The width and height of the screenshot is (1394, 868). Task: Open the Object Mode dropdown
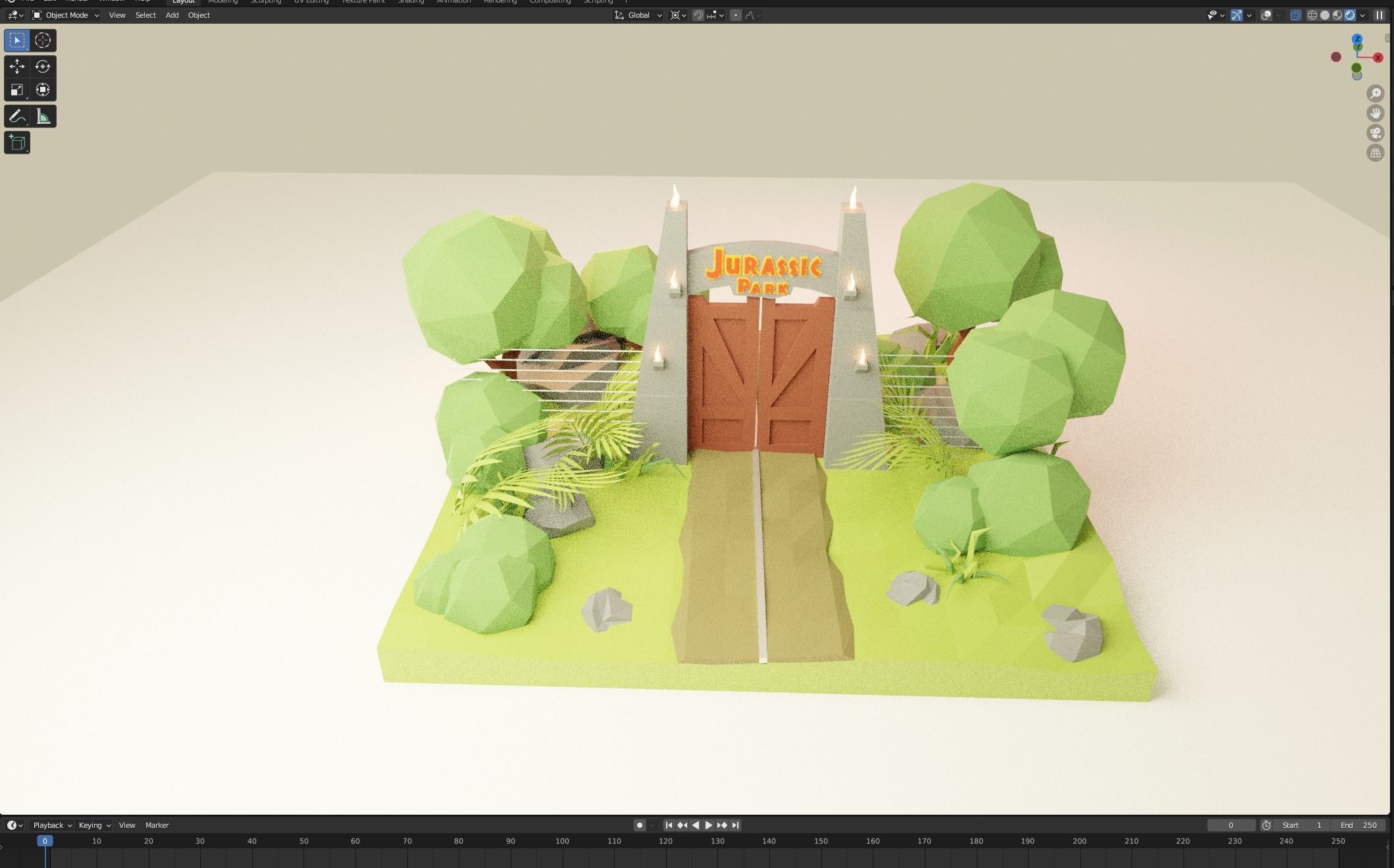pyautogui.click(x=66, y=15)
